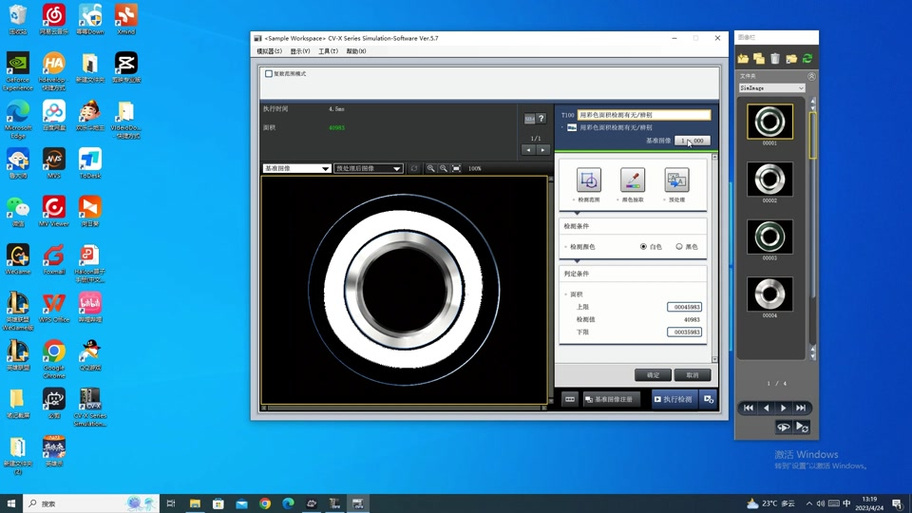Open CV-X Series Simulation desktop shortcut

(90, 407)
